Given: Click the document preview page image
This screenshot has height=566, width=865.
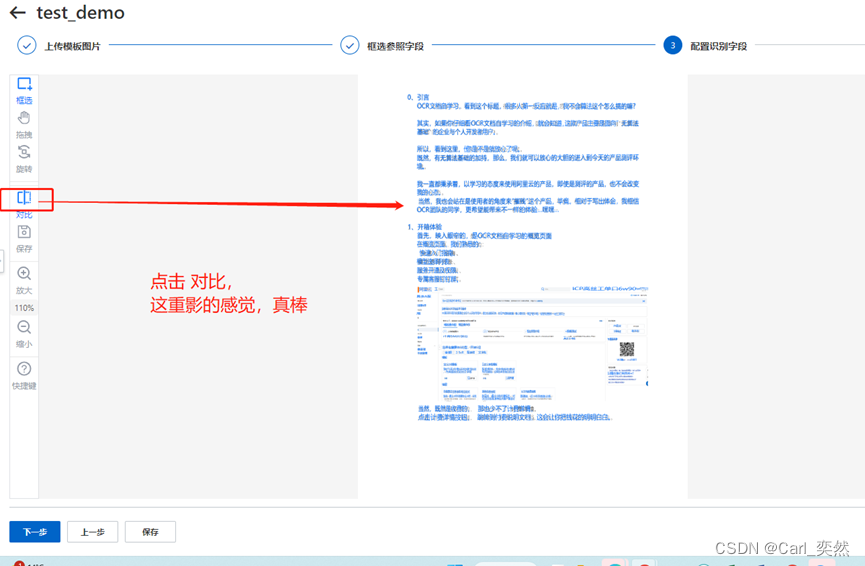Looking at the screenshot, I should pos(522,286).
